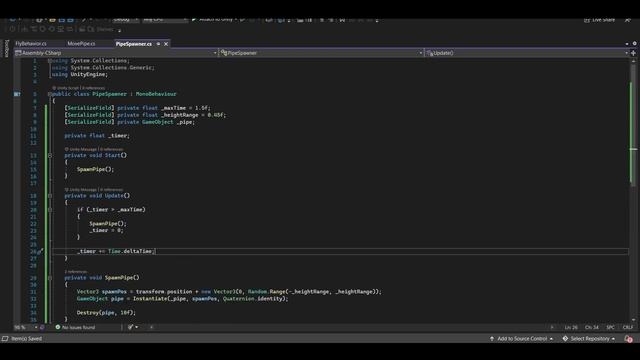This screenshot has height=360, width=640.
Task: Click Random.Range on line 31
Action: 267,292
